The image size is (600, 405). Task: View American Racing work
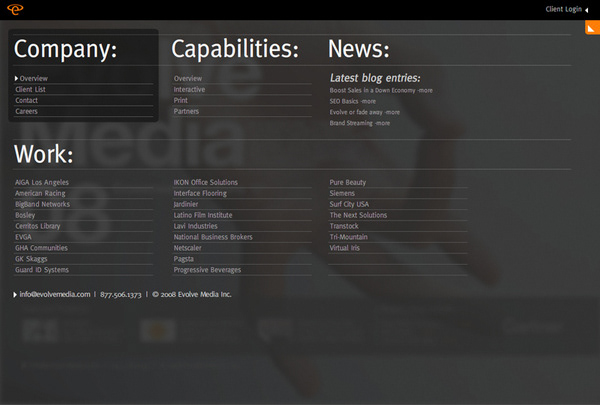click(x=40, y=193)
